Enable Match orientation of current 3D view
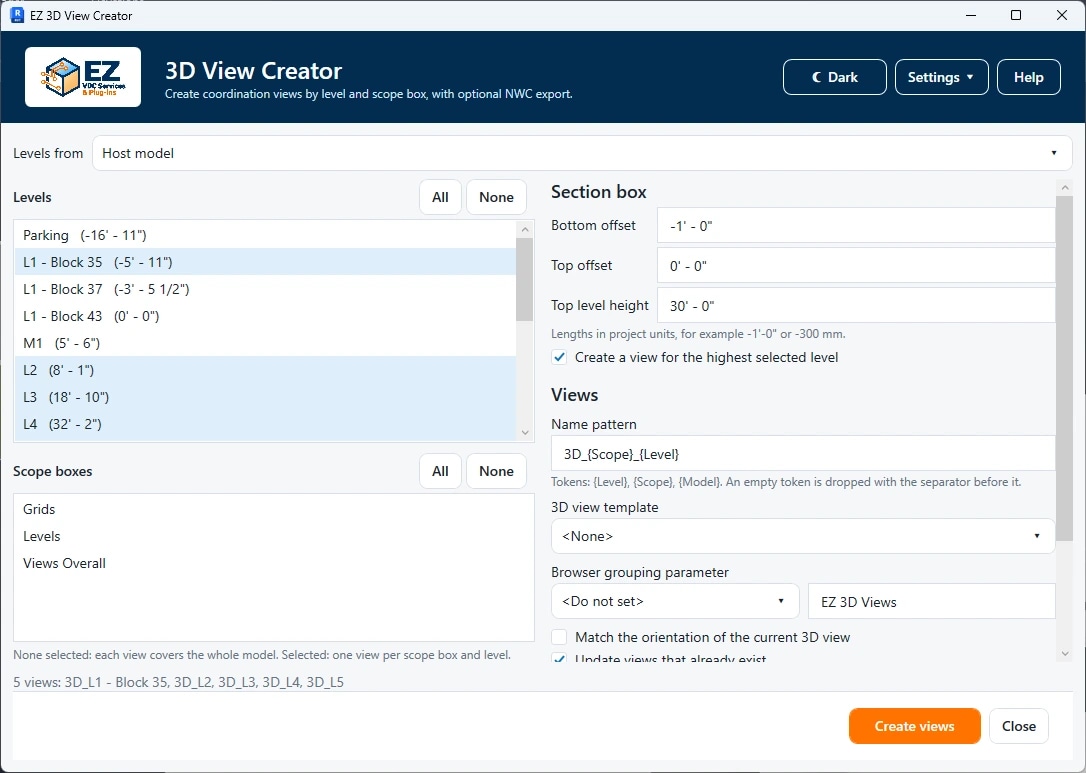The height and width of the screenshot is (773, 1086). pyautogui.click(x=559, y=637)
